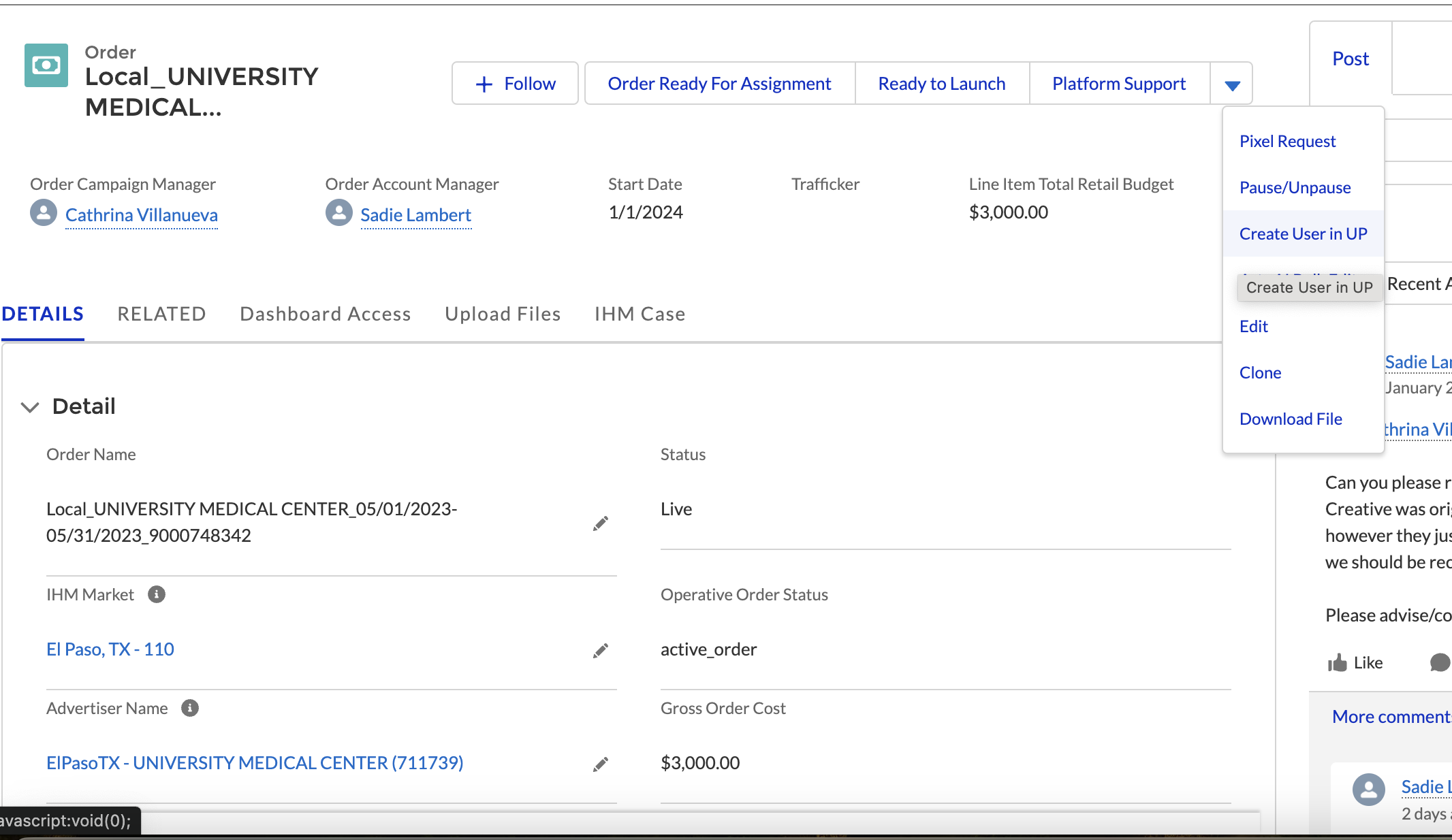Expand the Detail section chevron
This screenshot has height=840, width=1452.
(x=31, y=405)
